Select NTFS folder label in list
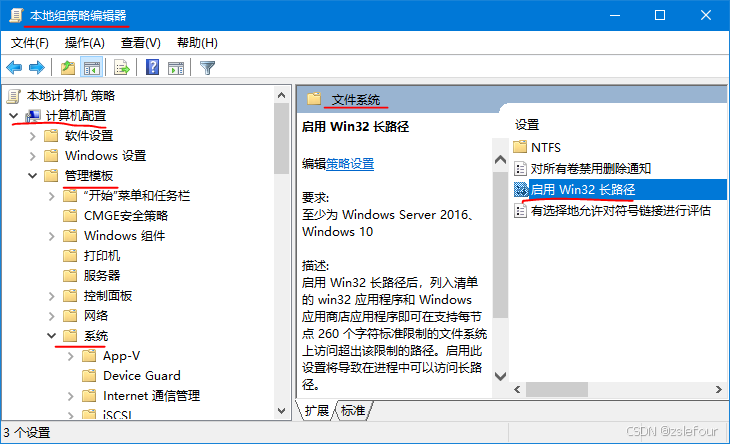This screenshot has height=444, width=730. point(546,148)
